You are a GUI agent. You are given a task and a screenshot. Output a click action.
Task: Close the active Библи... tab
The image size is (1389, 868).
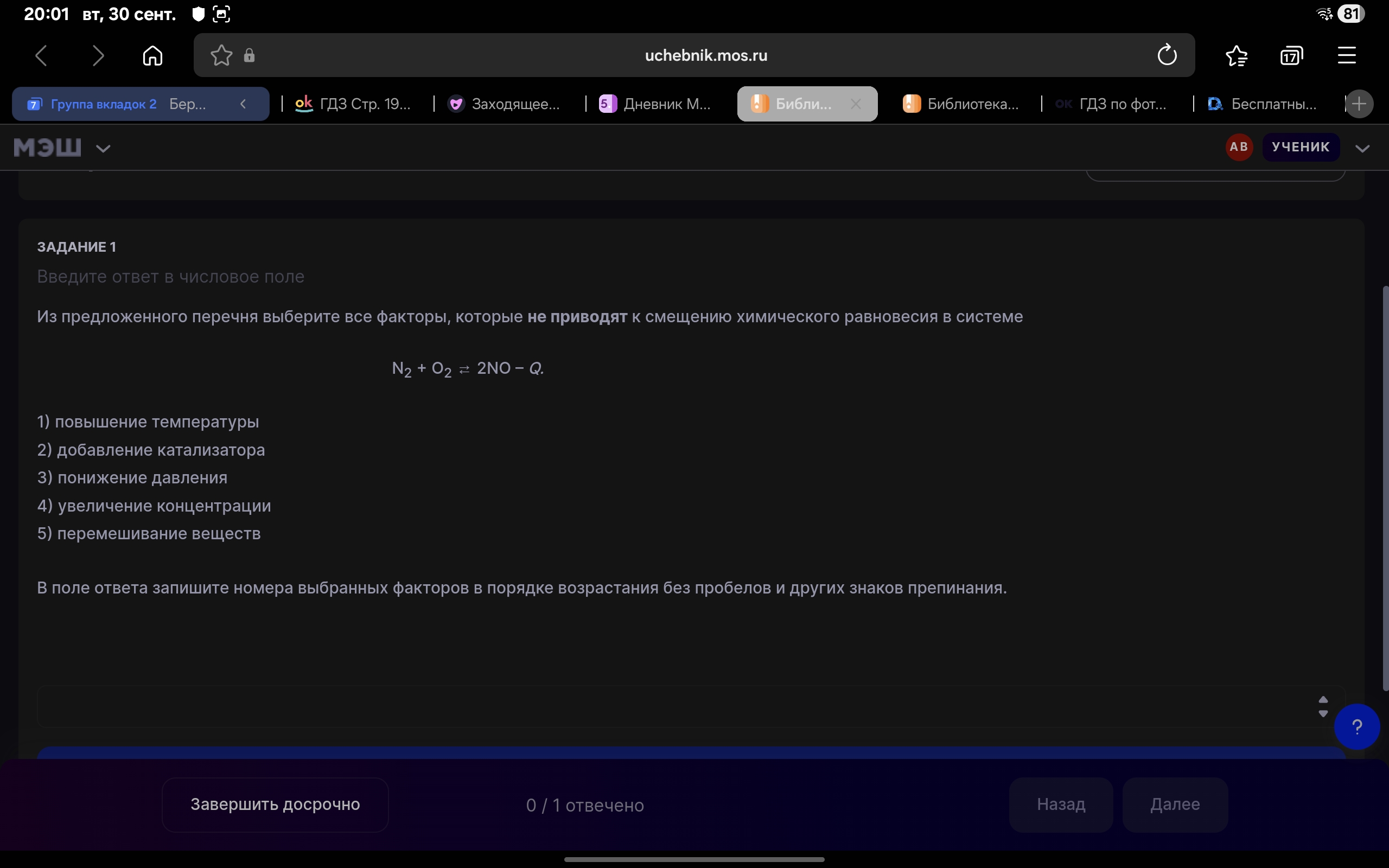[855, 104]
